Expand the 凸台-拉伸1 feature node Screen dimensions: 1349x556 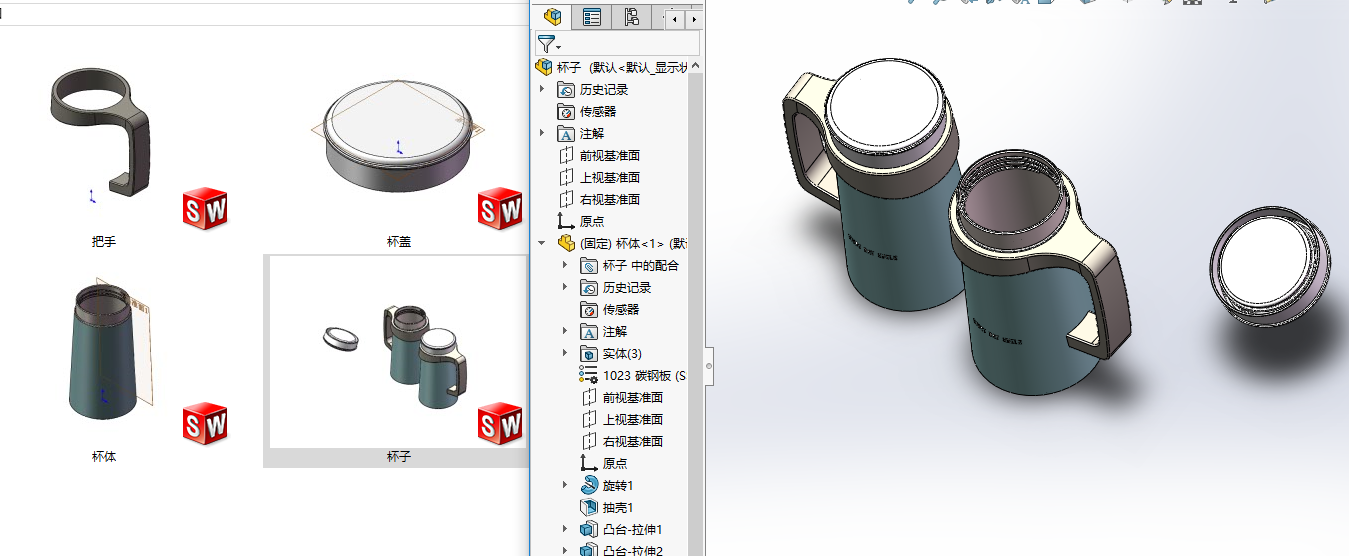[566, 529]
